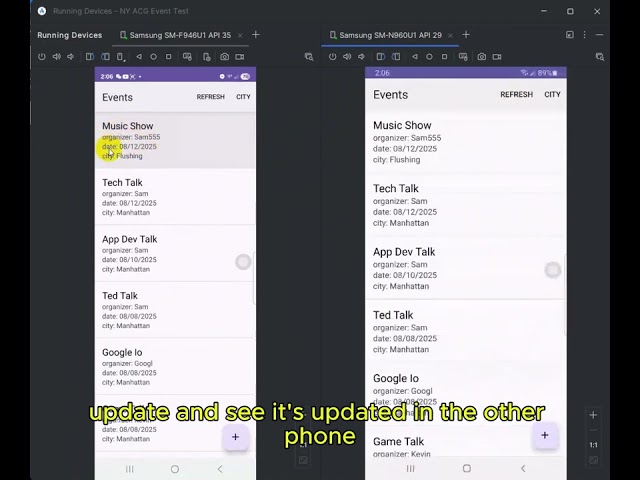This screenshot has height=480, width=640.
Task: Lower volume on the SM-F946U1 device toolbar
Action: (x=71, y=57)
